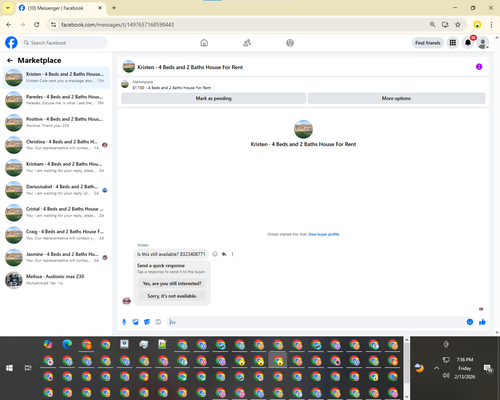Choose a sticker in the composer
Screen dimensions: 500x400
click(147, 322)
